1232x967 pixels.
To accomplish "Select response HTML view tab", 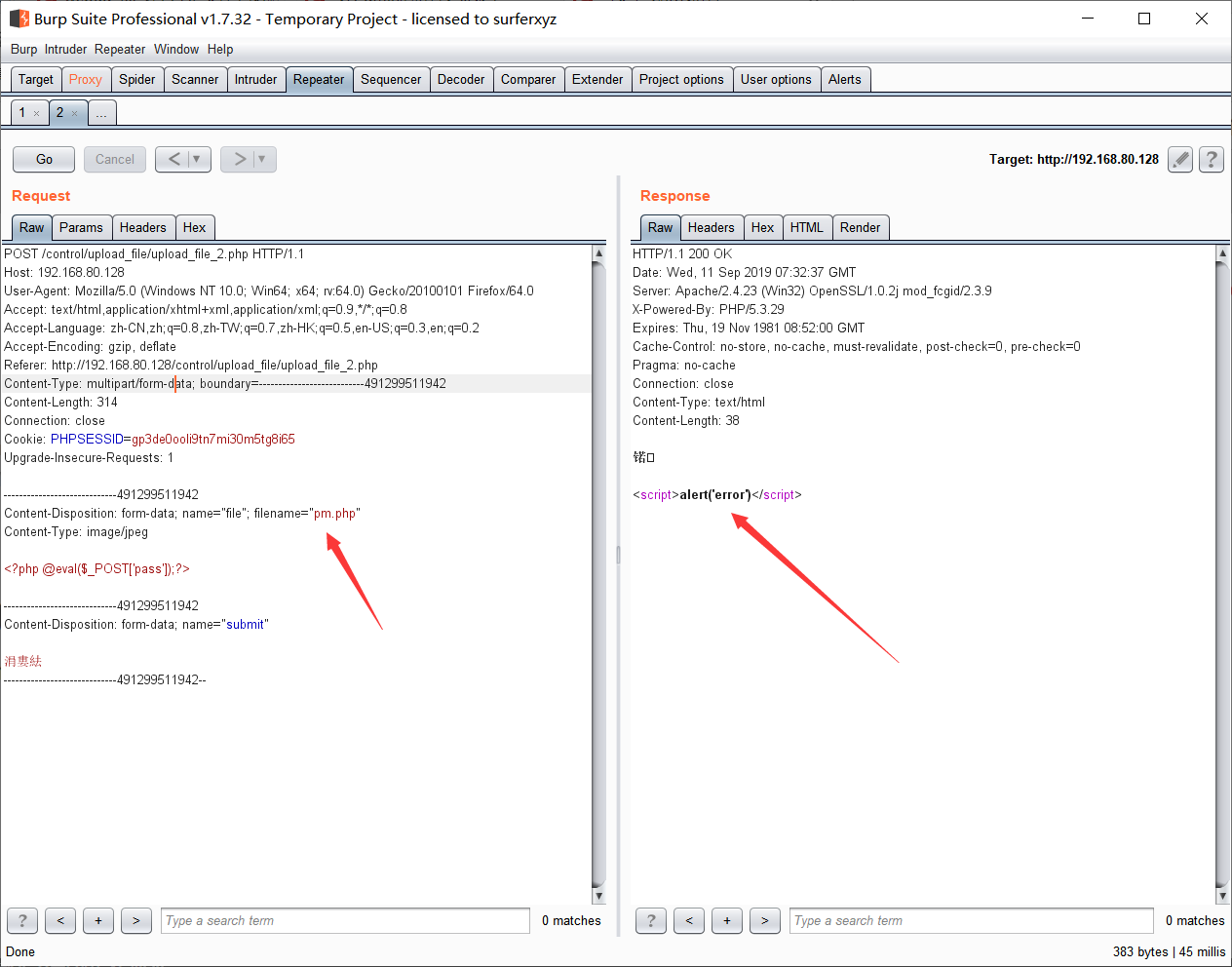I will pyautogui.click(x=807, y=228).
